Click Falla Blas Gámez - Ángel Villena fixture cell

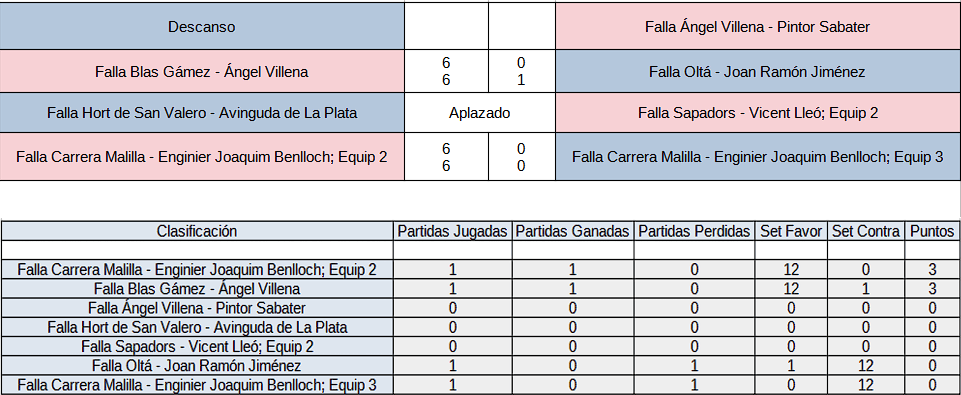pos(202,72)
